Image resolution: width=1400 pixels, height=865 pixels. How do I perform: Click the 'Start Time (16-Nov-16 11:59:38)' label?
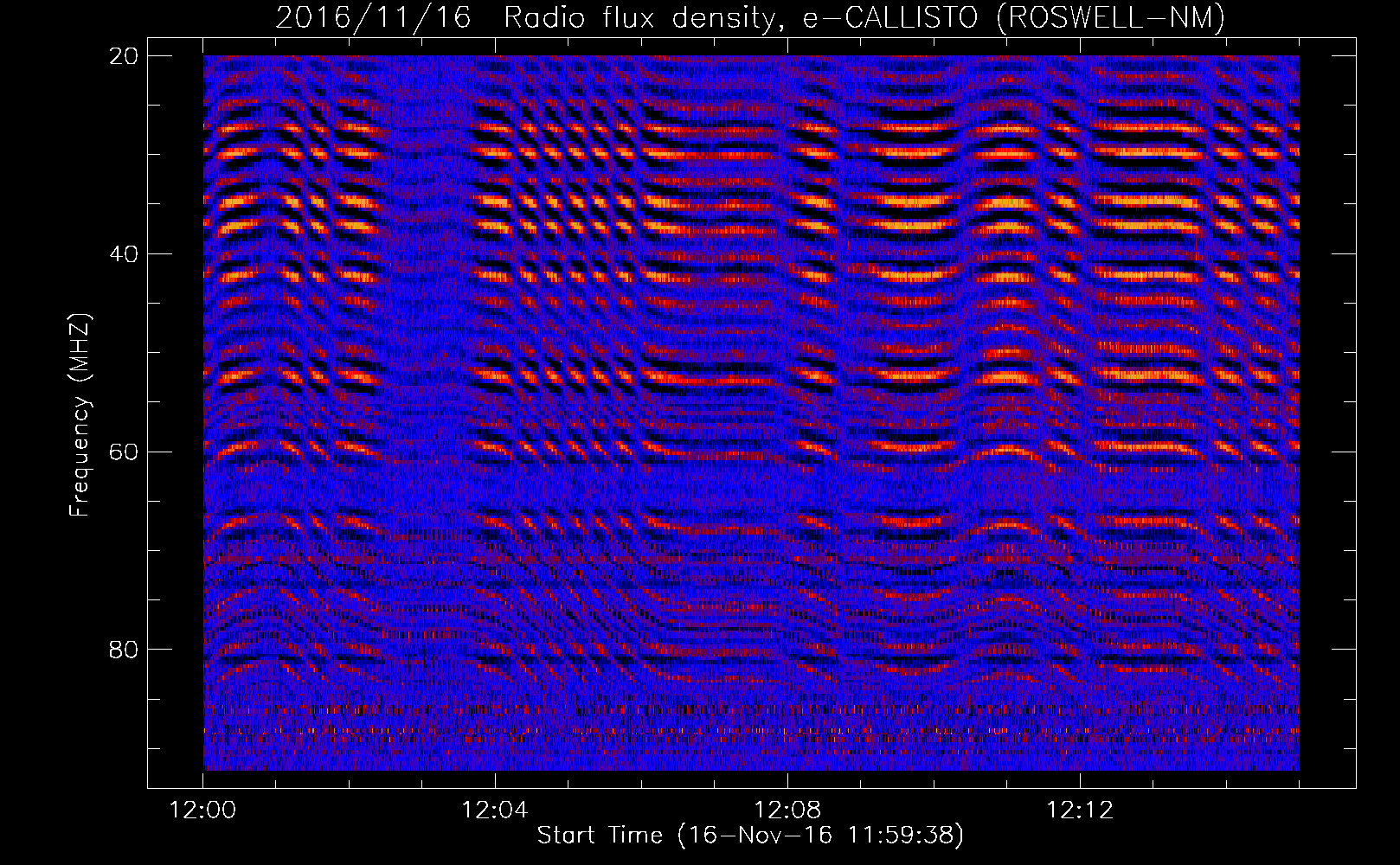click(750, 836)
